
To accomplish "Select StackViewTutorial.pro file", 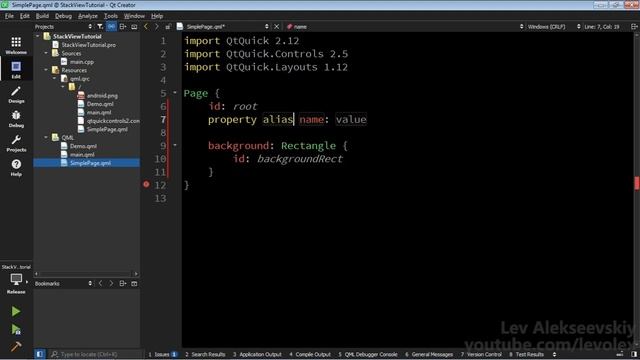I will click(x=89, y=45).
